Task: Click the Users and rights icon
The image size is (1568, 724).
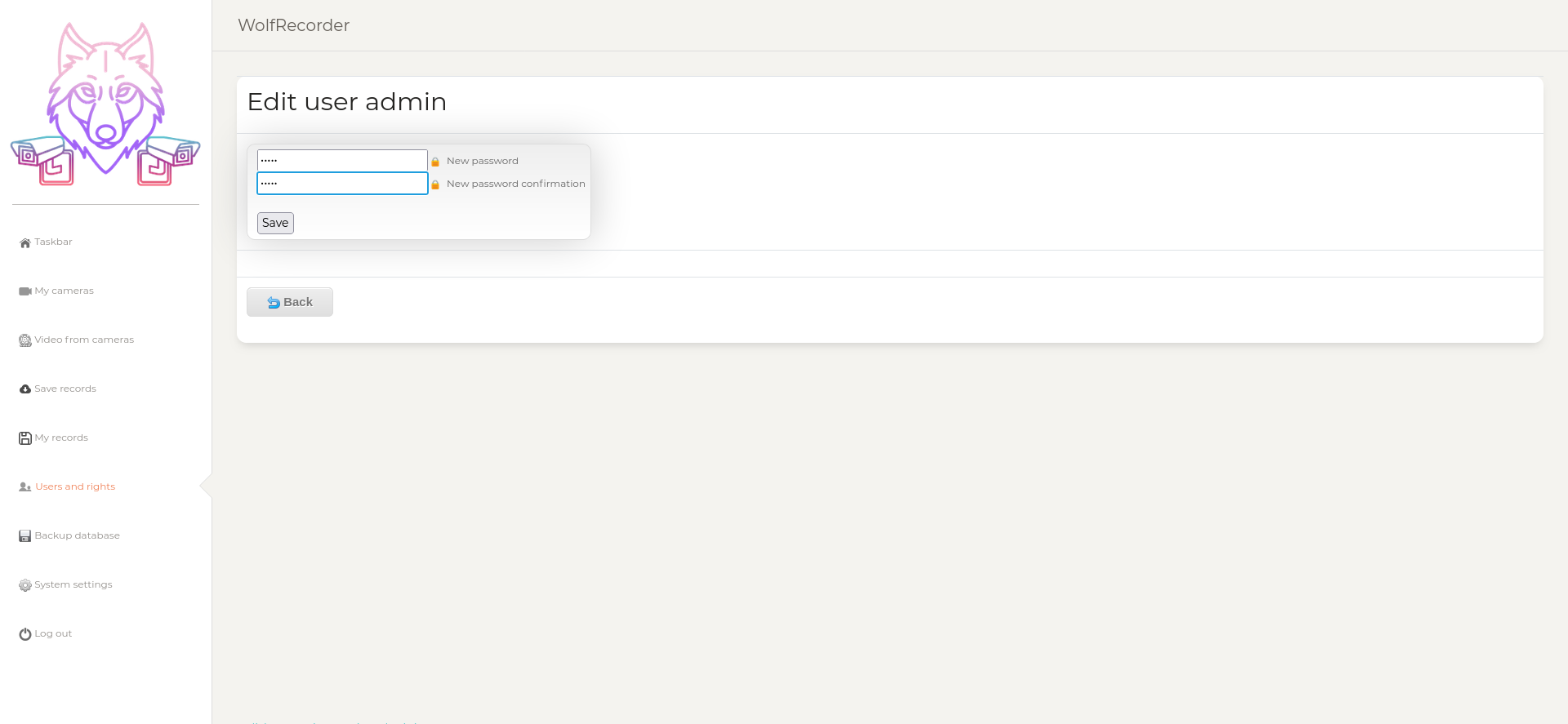Action: tap(25, 487)
